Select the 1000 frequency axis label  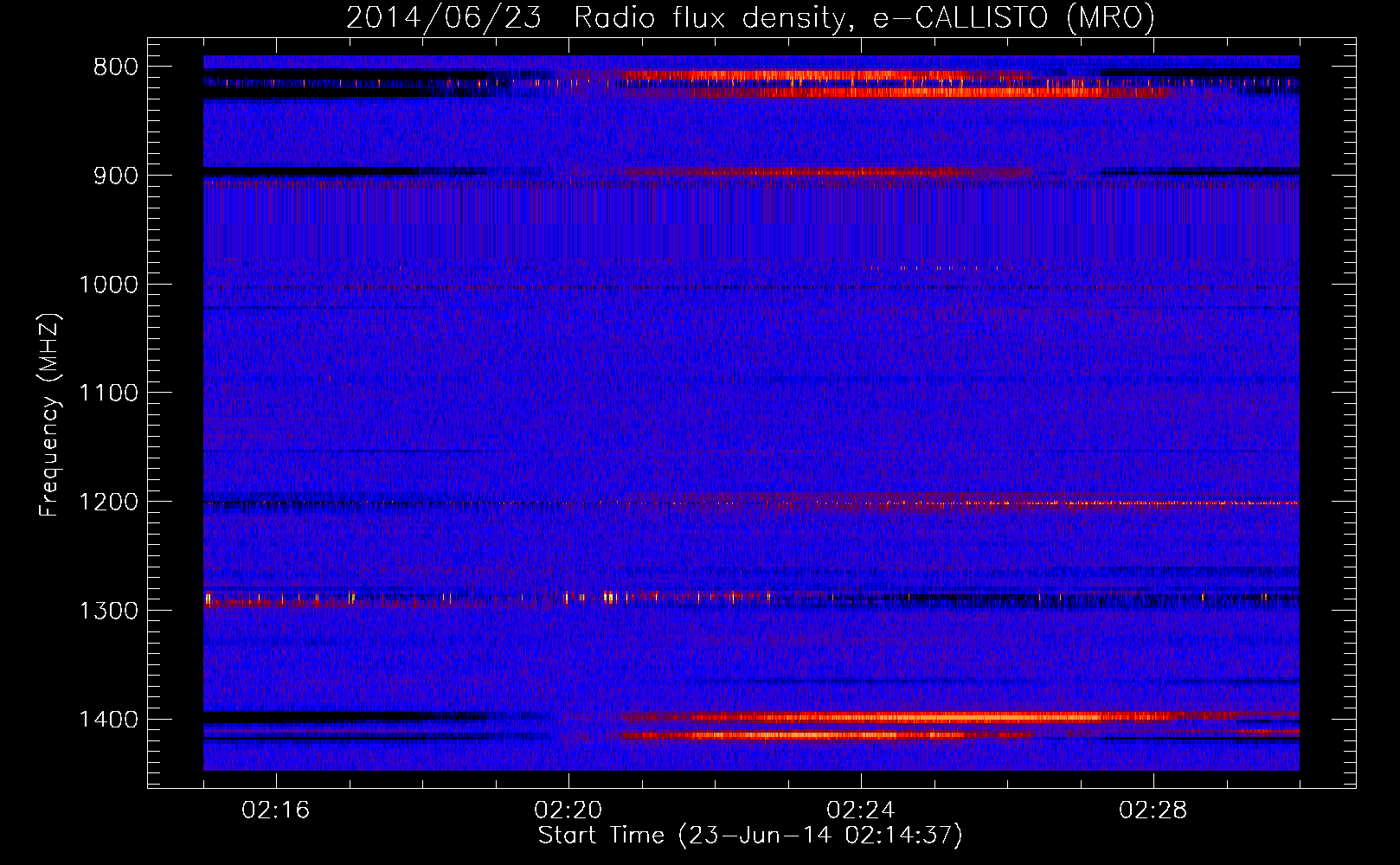[108, 285]
